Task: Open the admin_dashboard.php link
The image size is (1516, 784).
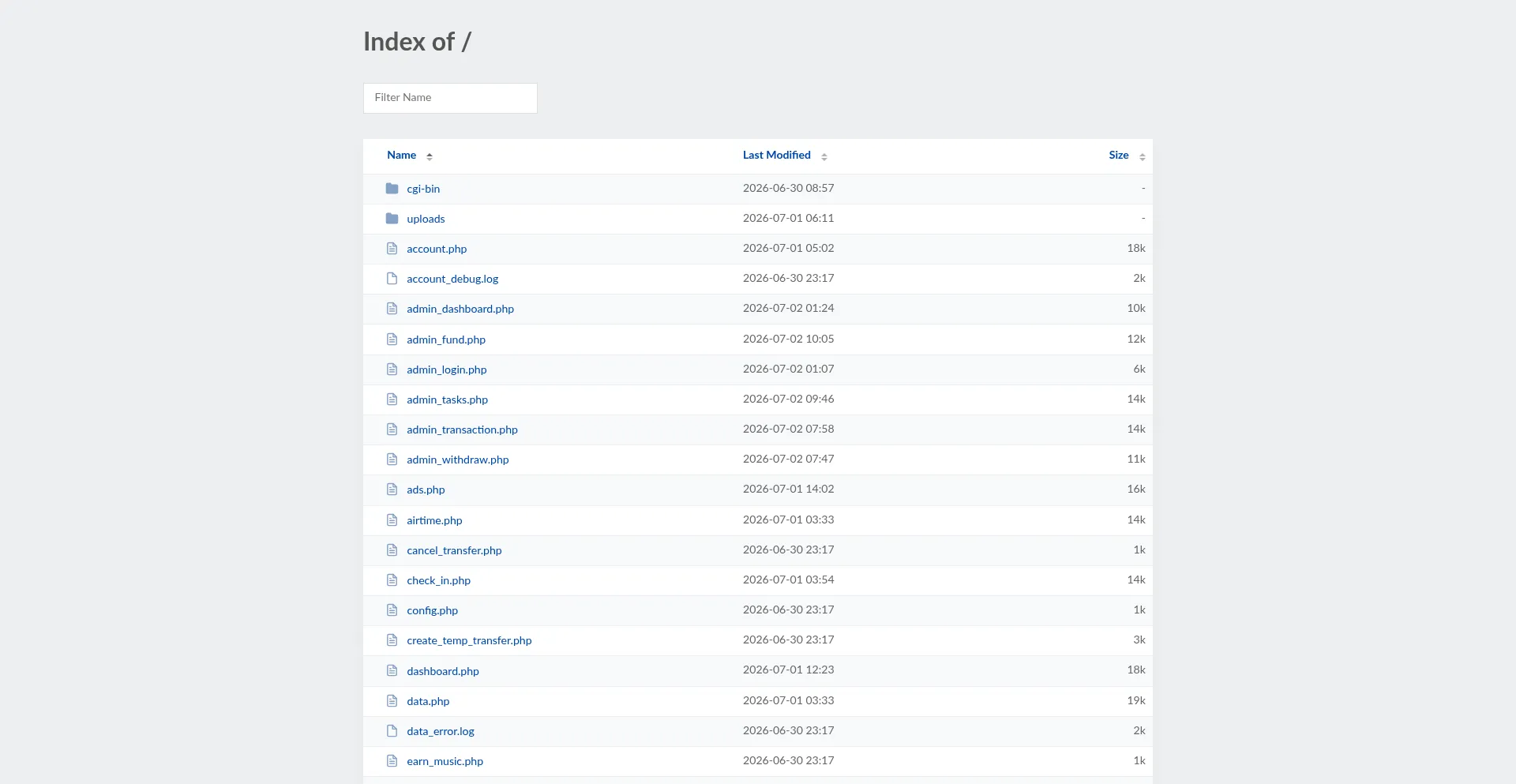Action: tap(460, 309)
